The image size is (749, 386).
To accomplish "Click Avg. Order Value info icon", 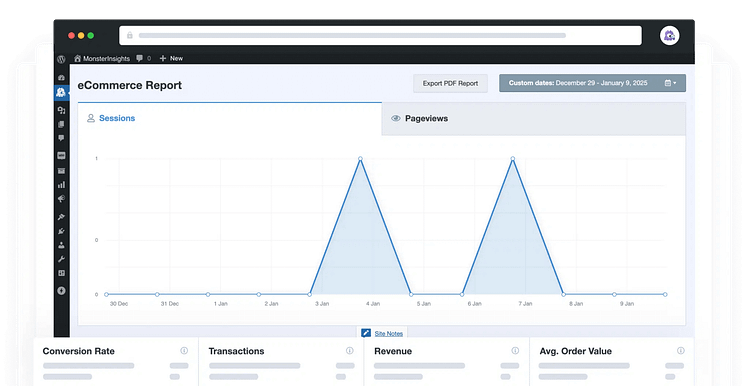I will 681,351.
